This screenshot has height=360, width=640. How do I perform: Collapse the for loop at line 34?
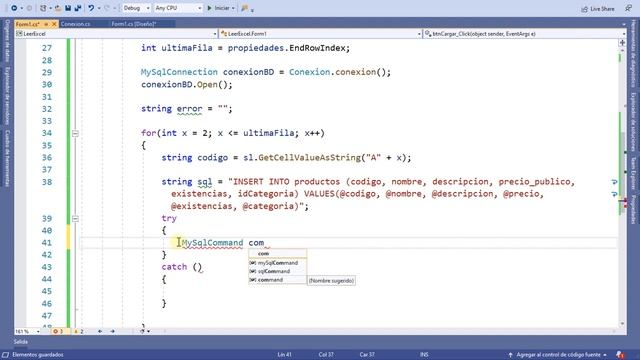point(75,133)
